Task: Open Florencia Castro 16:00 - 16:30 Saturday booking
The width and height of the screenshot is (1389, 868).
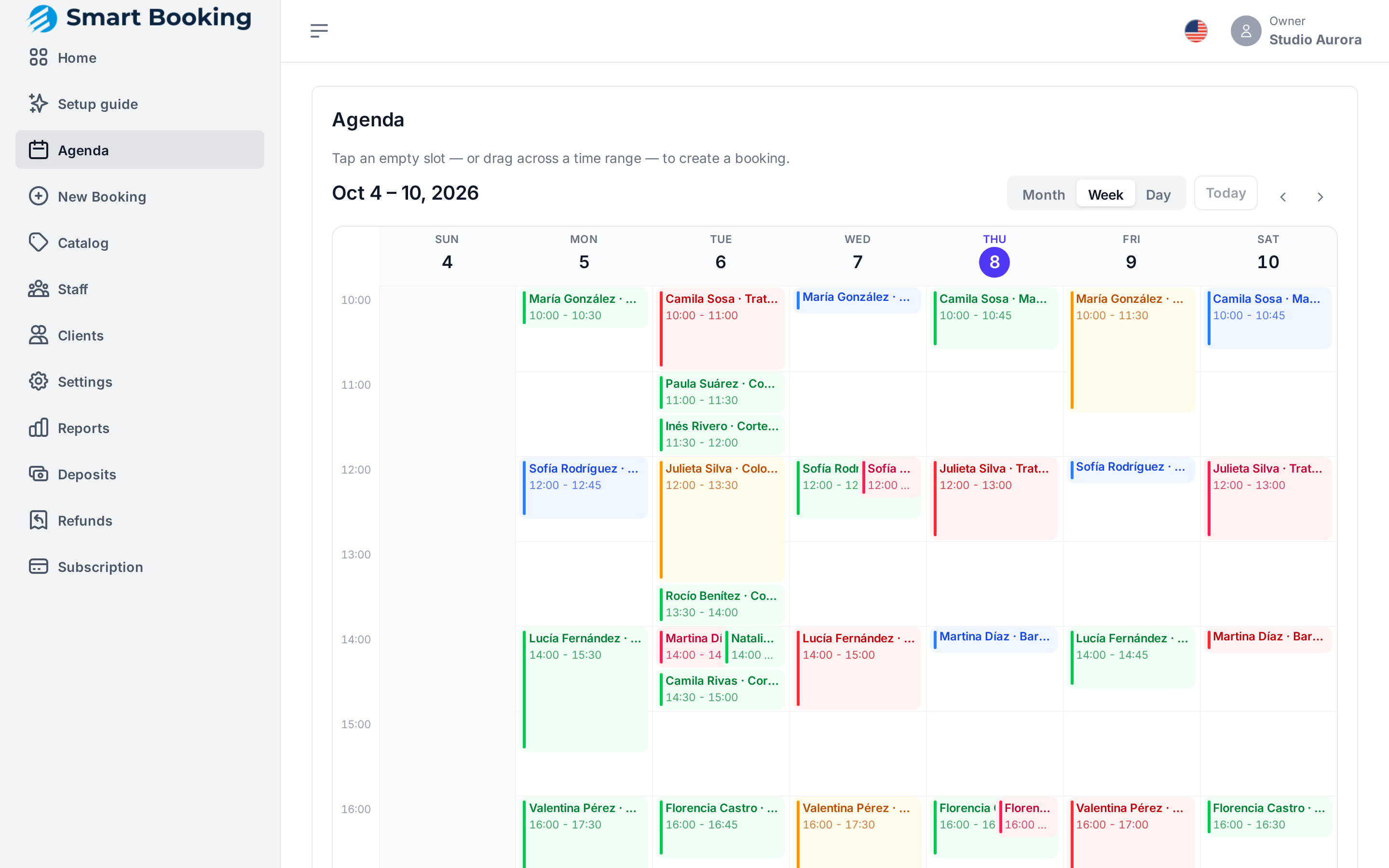Action: coord(1268,816)
